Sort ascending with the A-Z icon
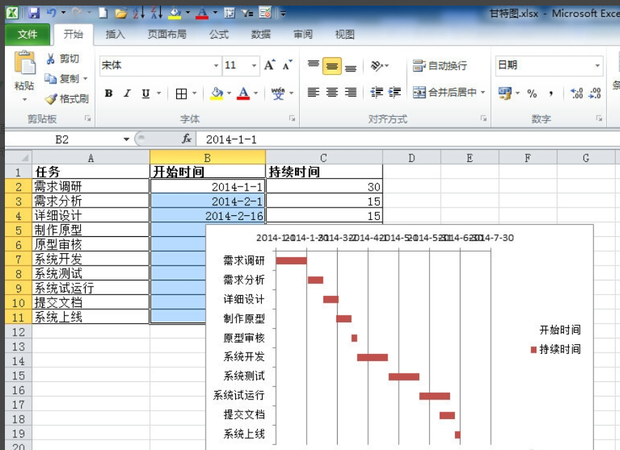Screen dimensions: 620x450 tap(139, 13)
